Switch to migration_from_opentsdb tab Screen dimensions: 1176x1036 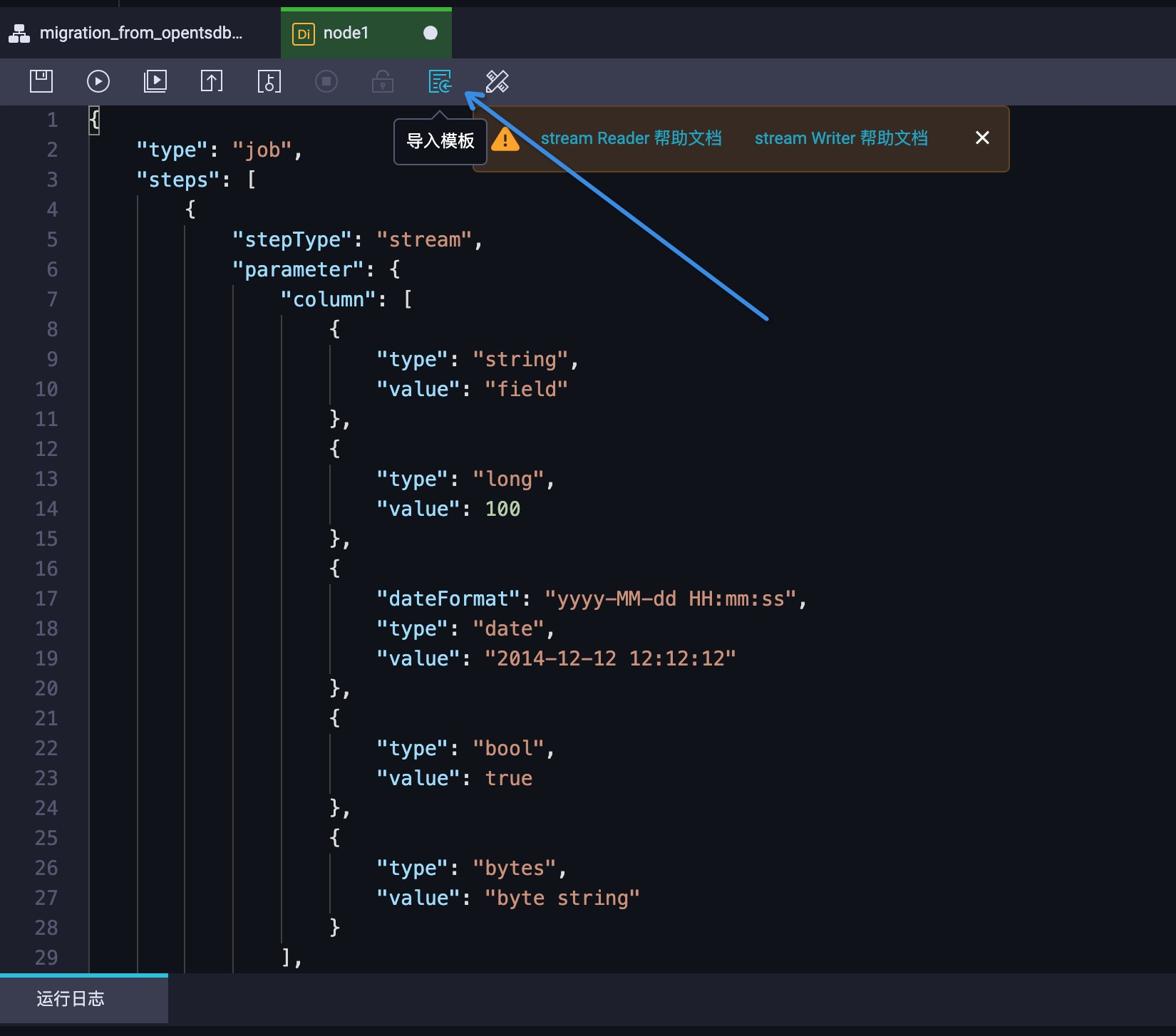pos(140,33)
